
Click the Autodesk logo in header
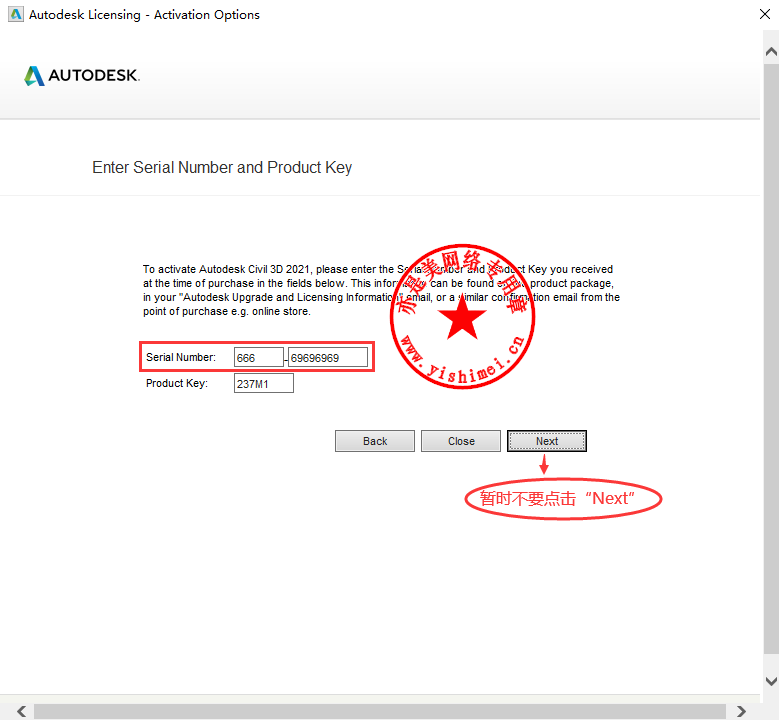pos(82,76)
